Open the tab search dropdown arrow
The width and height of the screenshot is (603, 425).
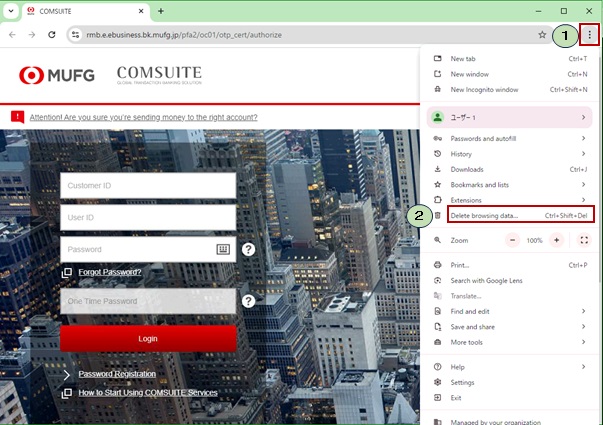[11, 11]
